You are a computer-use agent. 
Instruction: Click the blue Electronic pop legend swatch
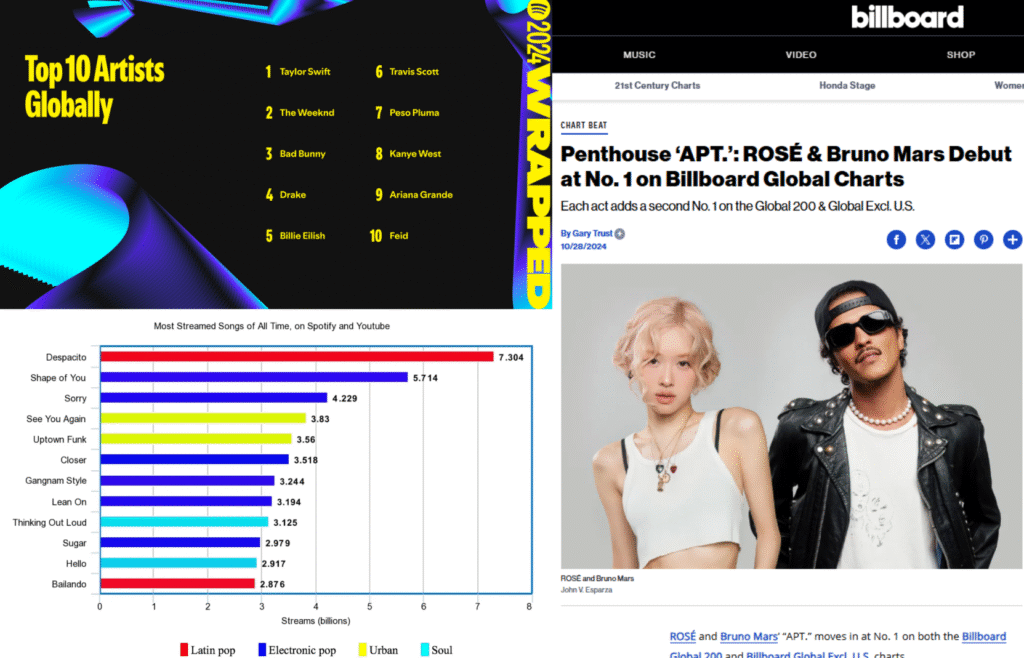[262, 650]
